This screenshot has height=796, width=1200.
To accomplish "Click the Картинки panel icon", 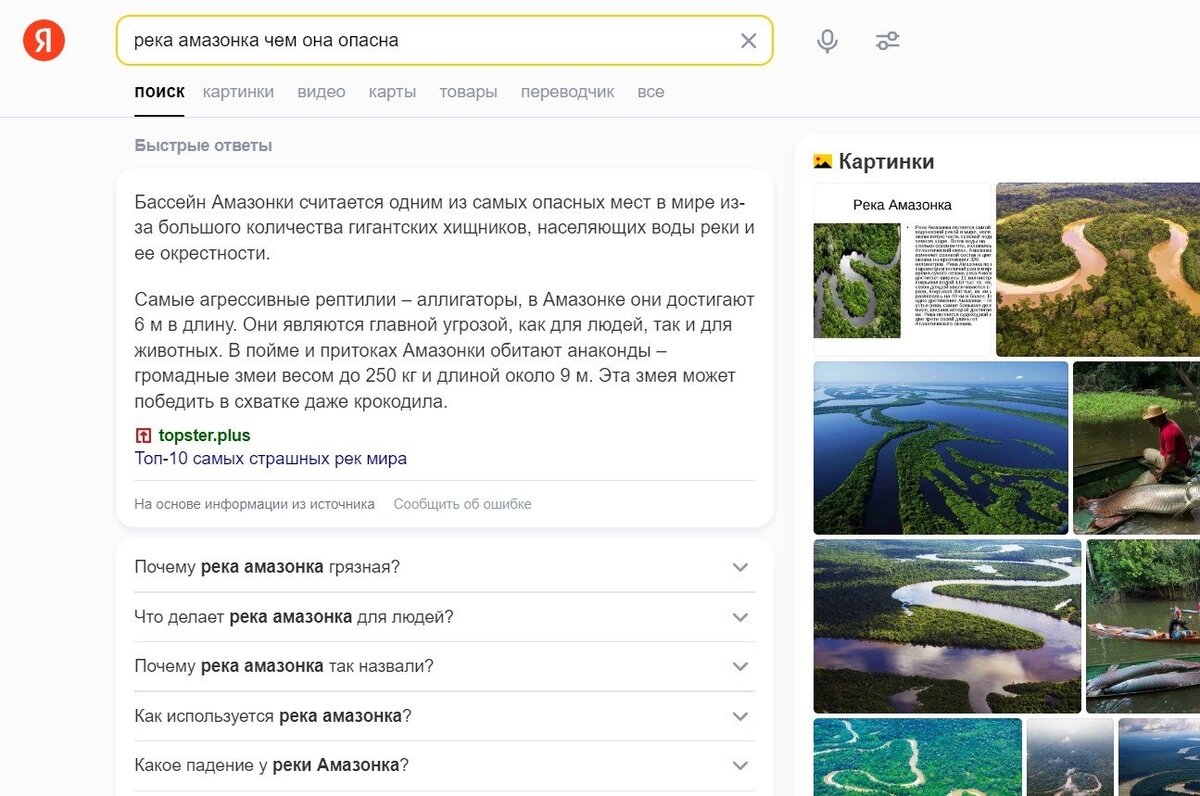I will pos(825,160).
